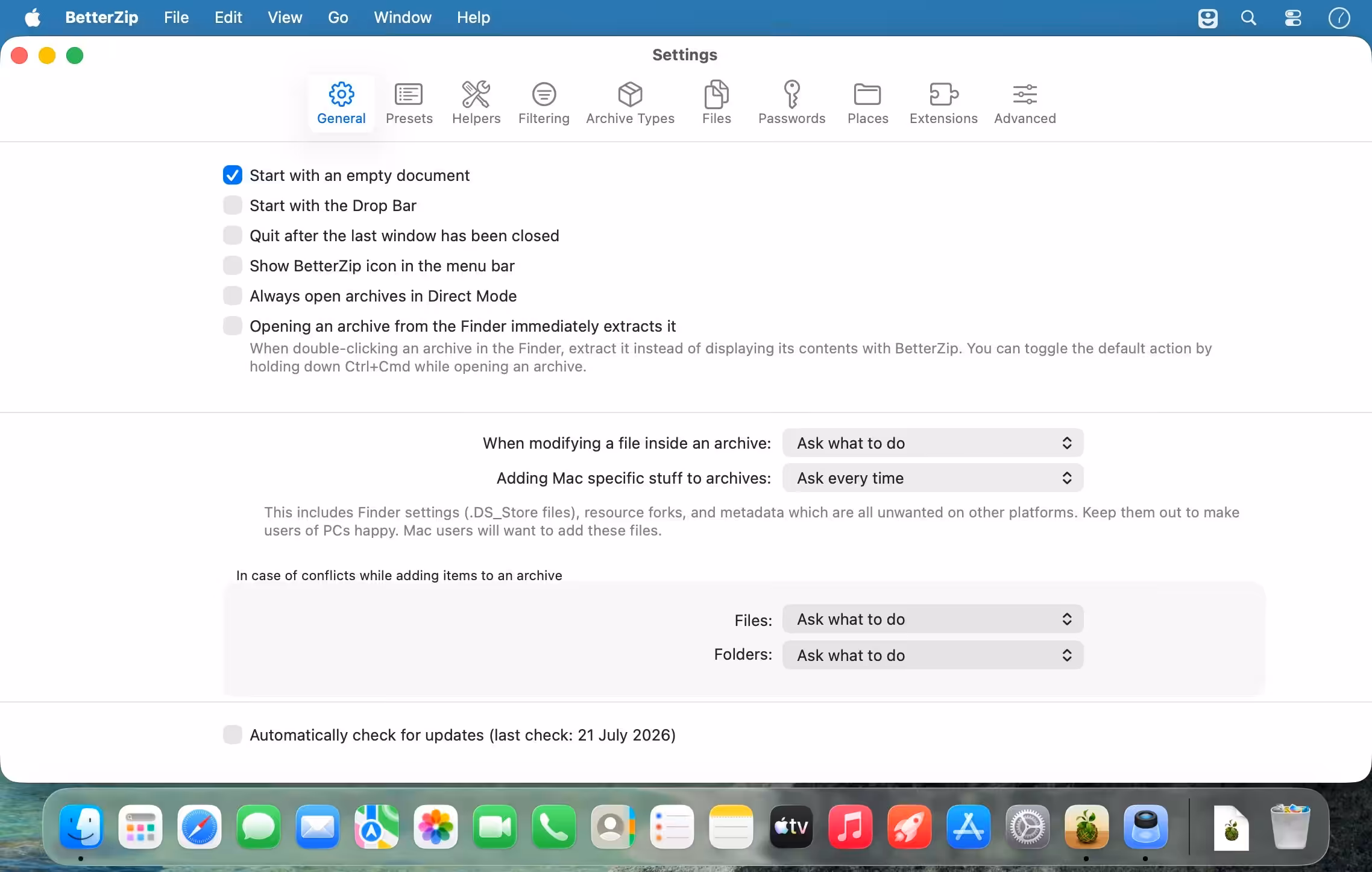Screen dimensions: 1372x872
Task: Enable Quit after the last window closed
Action: click(x=233, y=235)
